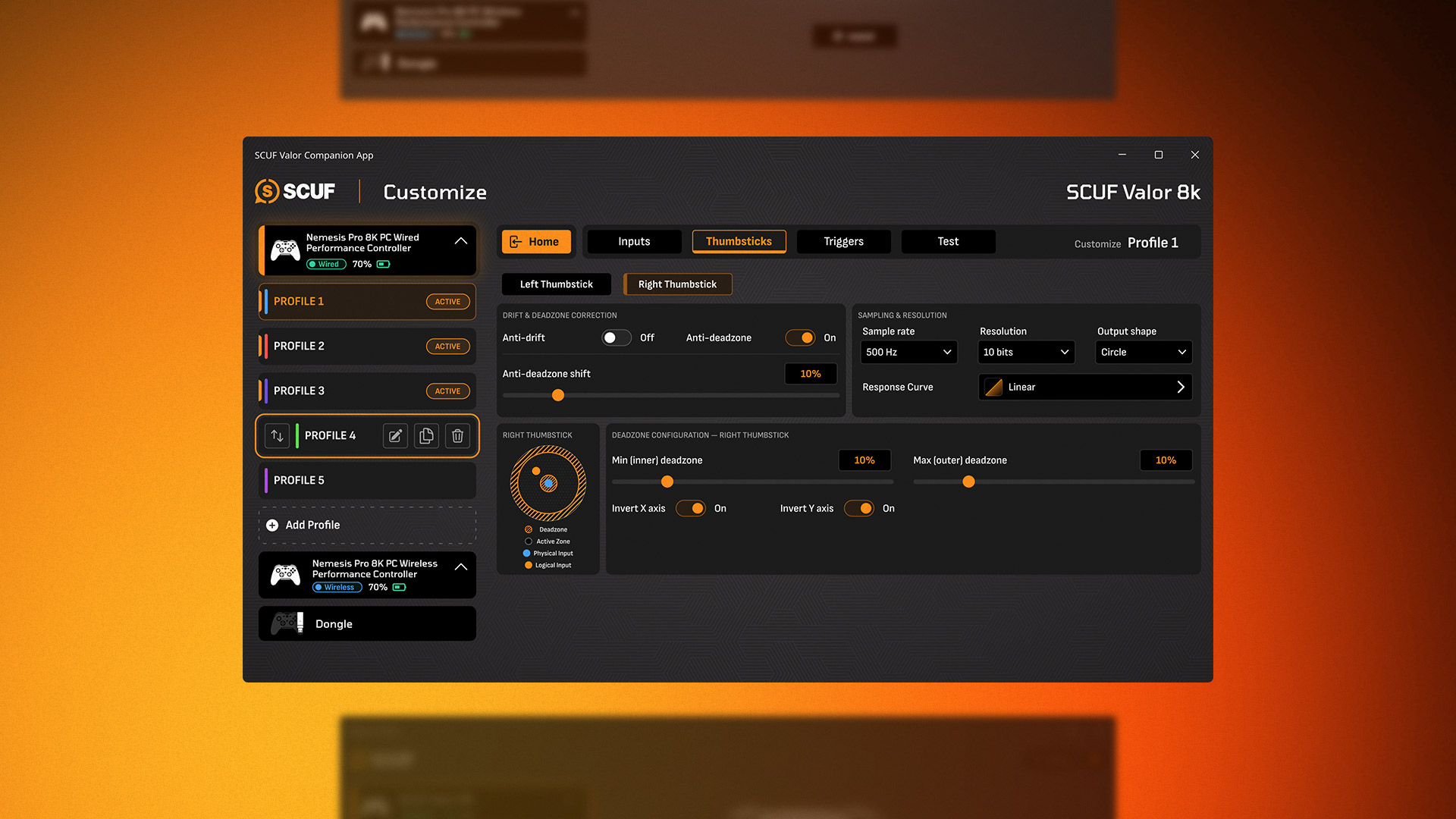Viewport: 1456px width, 819px height.
Task: Click the wired controller gamepad icon
Action: 285,249
